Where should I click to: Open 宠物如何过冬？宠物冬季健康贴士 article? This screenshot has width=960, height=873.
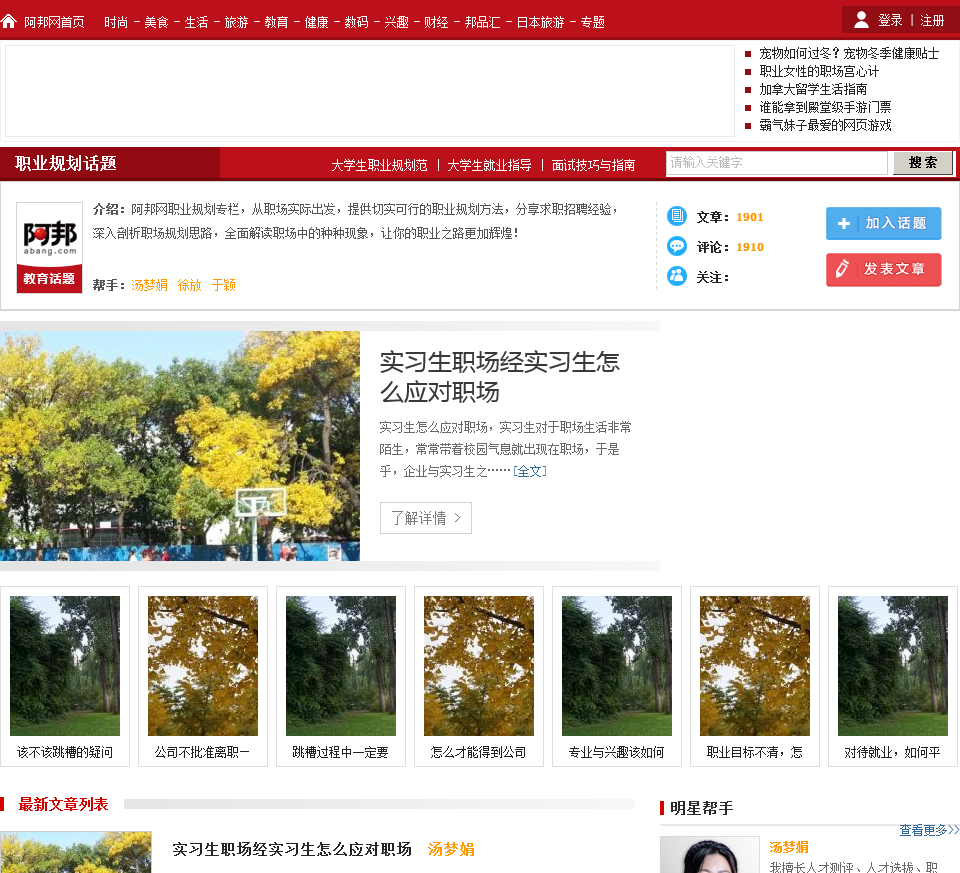coord(849,53)
